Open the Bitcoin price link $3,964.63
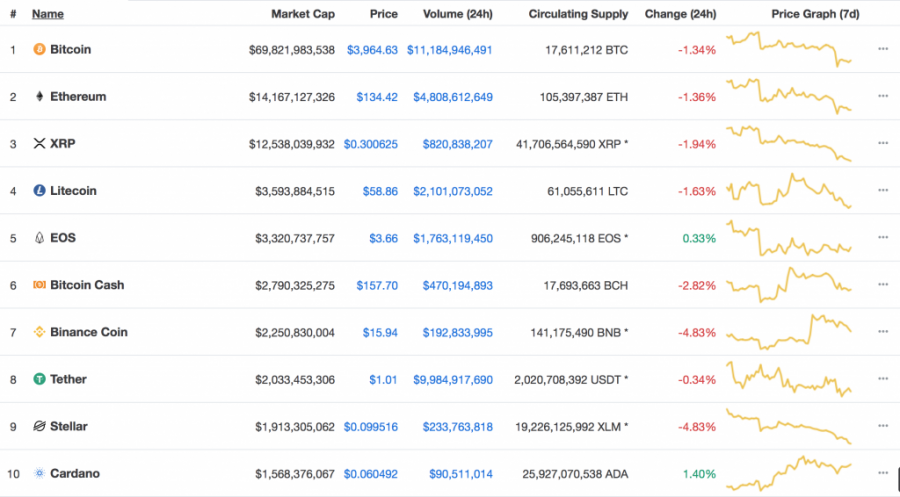The width and height of the screenshot is (900, 497). (x=372, y=50)
